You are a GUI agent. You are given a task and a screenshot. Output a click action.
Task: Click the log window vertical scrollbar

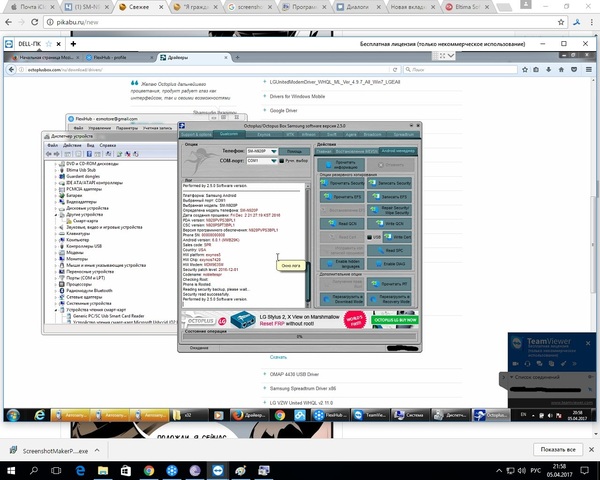pyautogui.click(x=307, y=245)
